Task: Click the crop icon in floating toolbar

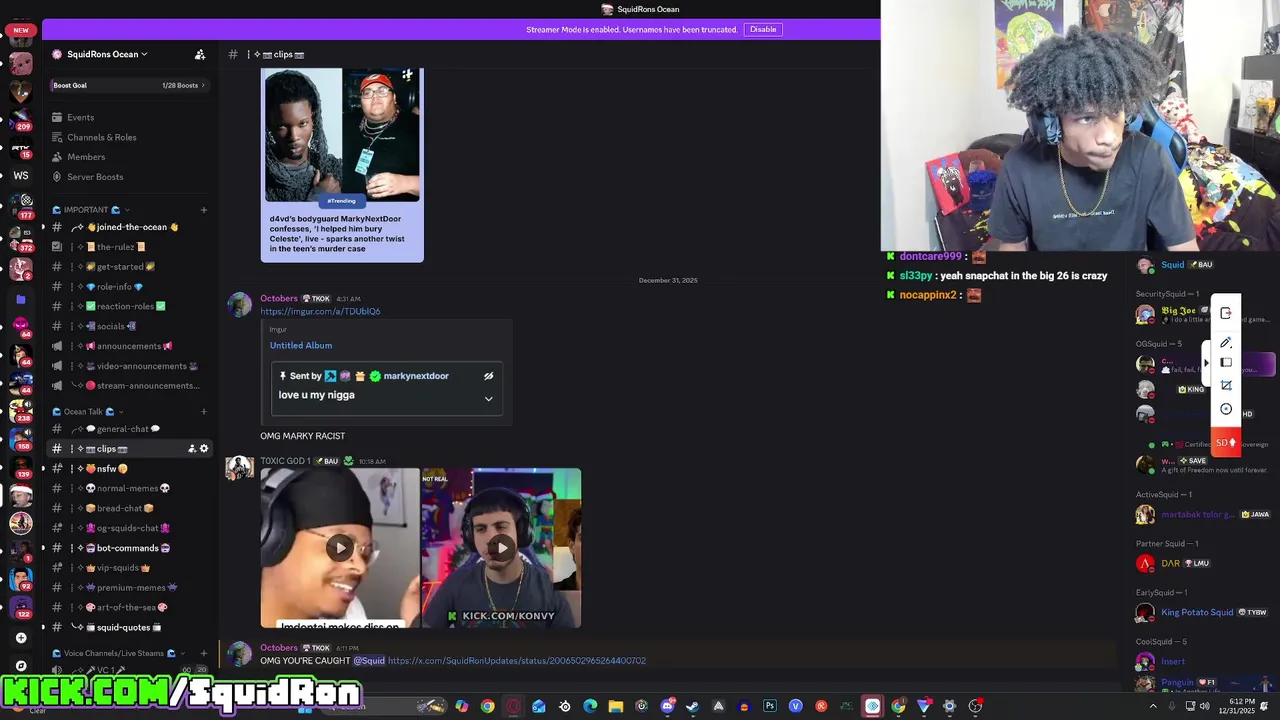Action: (1226, 385)
